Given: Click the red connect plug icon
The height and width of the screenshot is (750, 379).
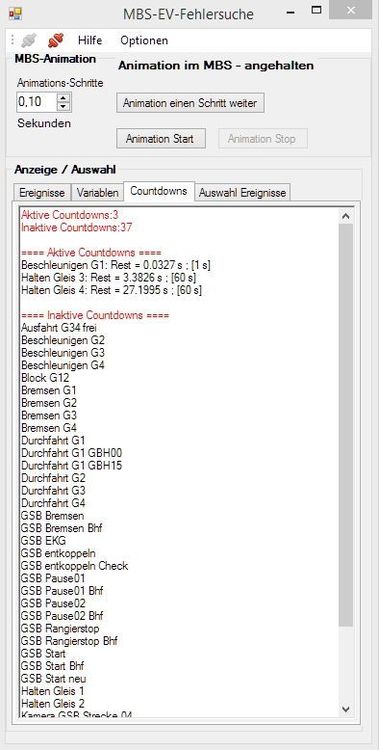Looking at the screenshot, I should pyautogui.click(x=56, y=40).
